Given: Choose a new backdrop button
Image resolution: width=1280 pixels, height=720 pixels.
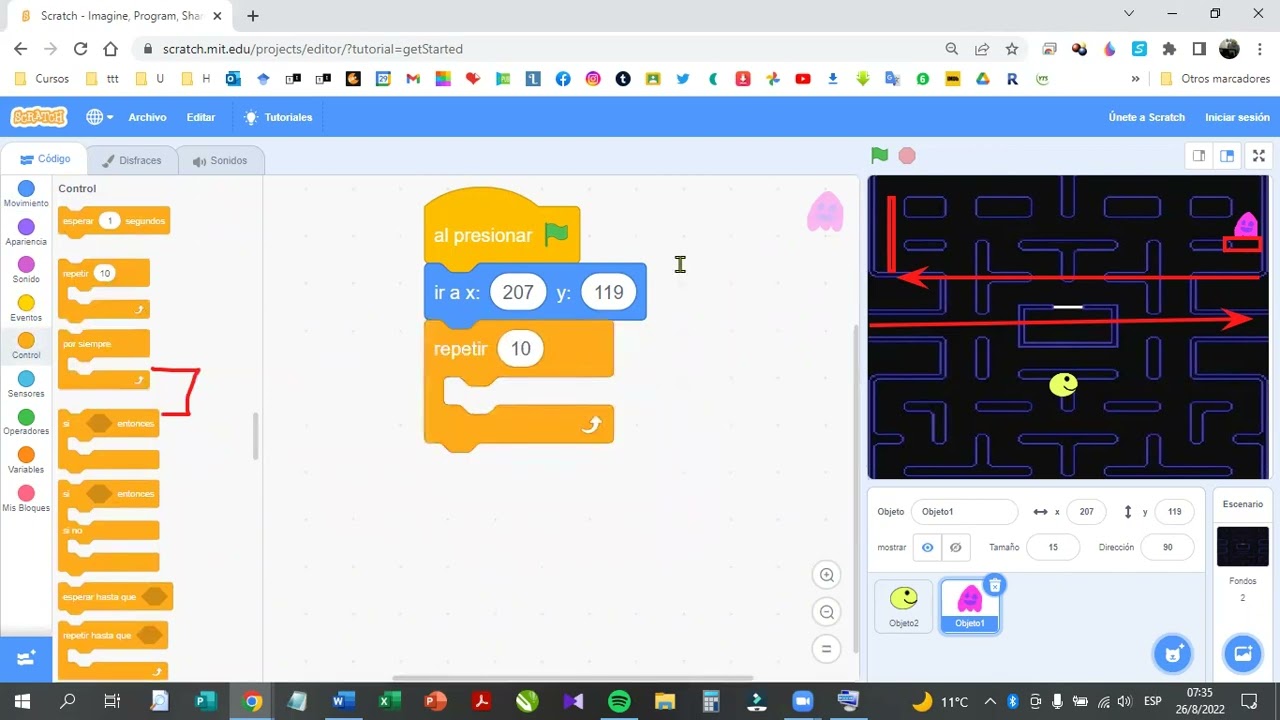Looking at the screenshot, I should 1243,653.
